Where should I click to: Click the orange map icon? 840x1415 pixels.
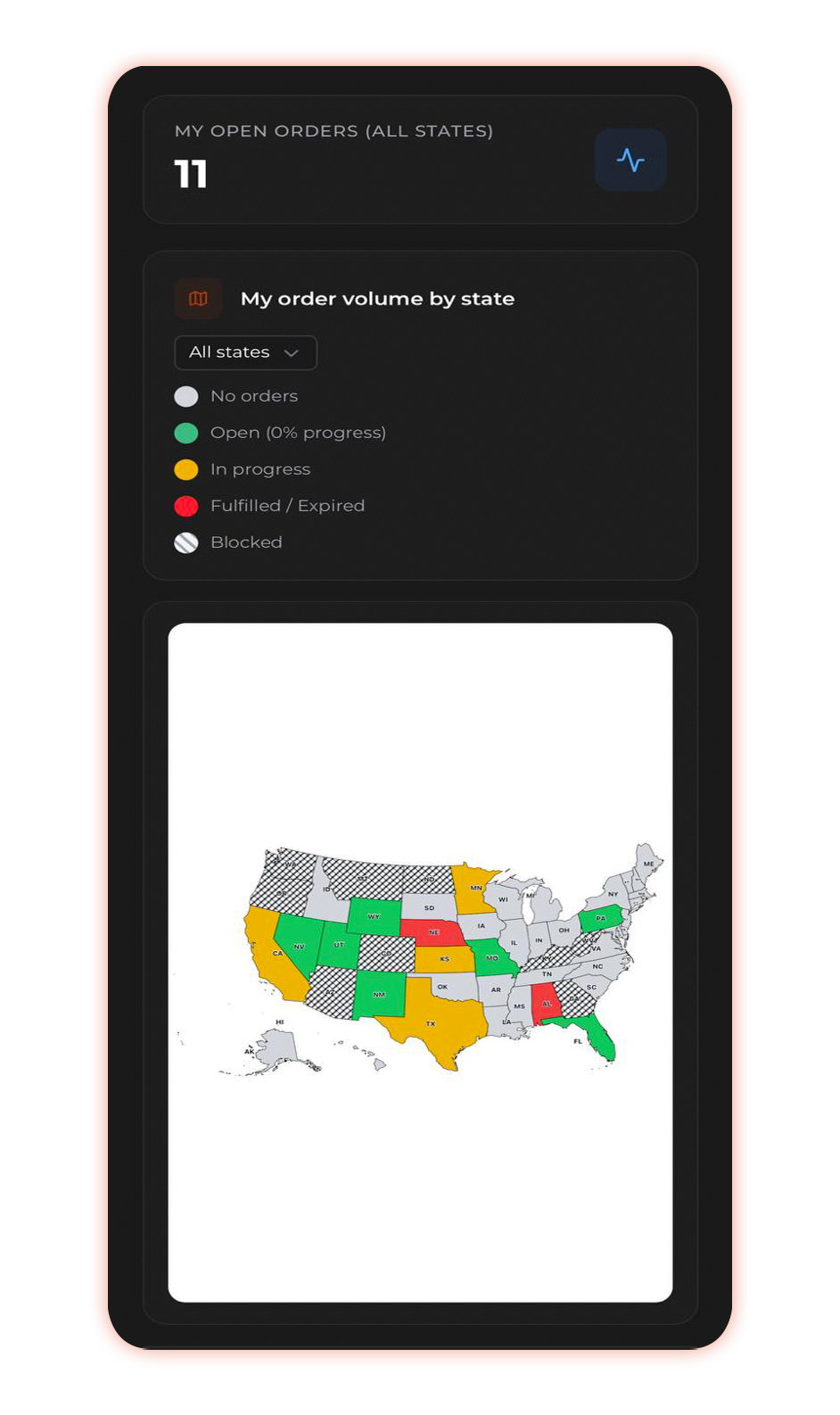(x=198, y=299)
